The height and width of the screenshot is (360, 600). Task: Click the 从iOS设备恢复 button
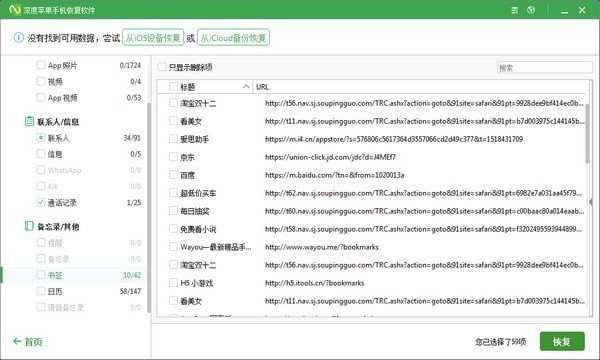click(x=153, y=37)
